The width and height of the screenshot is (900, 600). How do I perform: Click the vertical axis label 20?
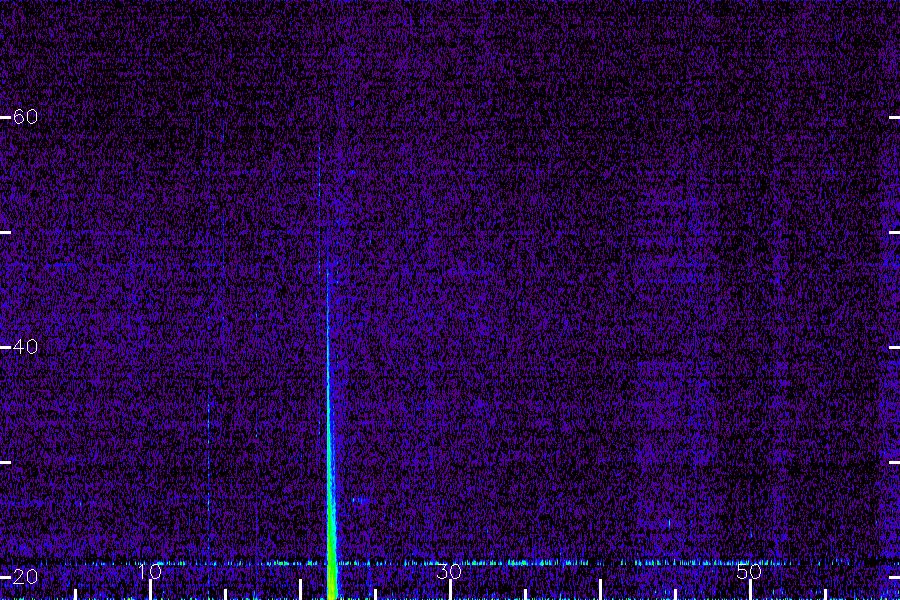coord(25,577)
